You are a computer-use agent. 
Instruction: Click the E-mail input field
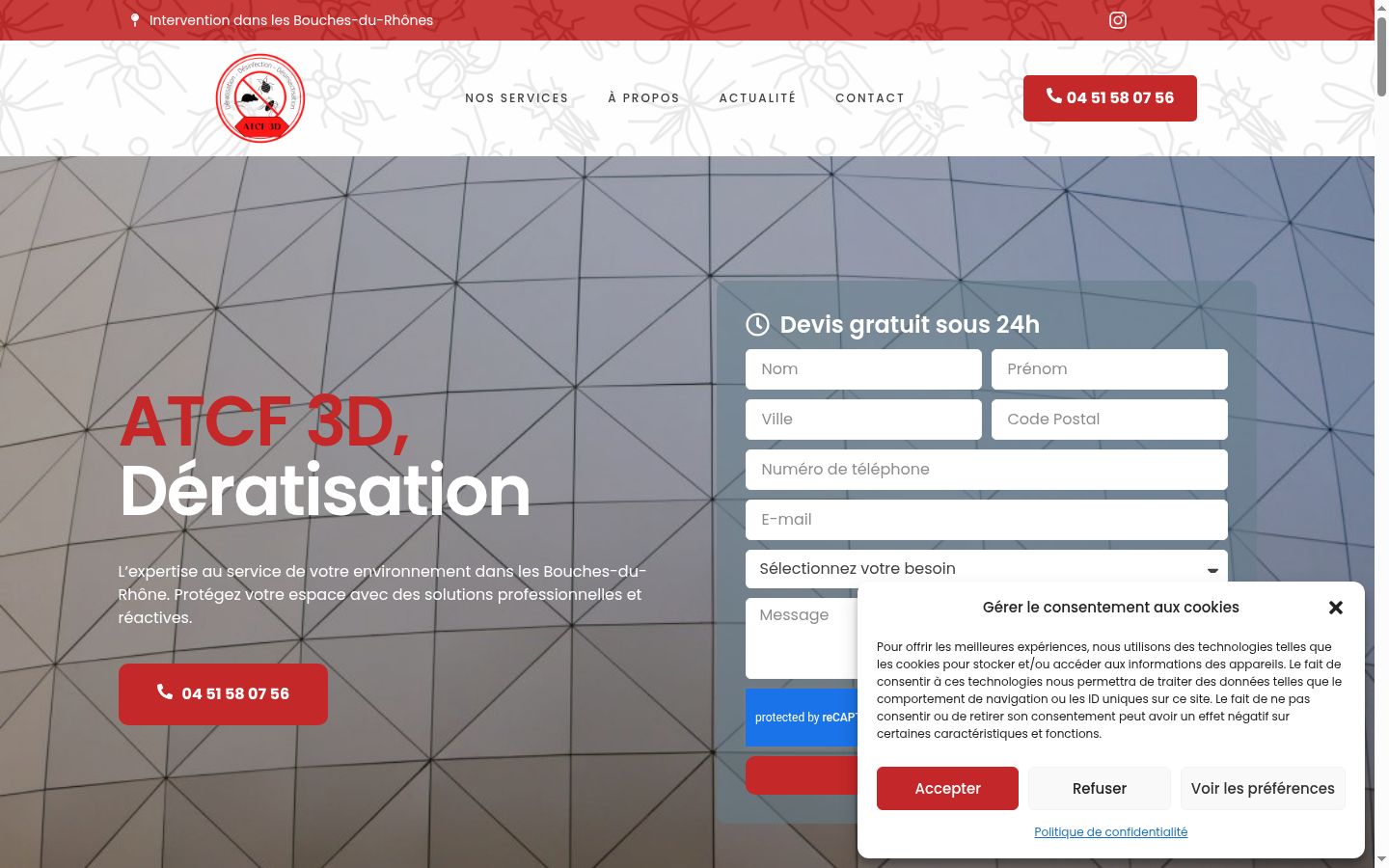click(987, 520)
